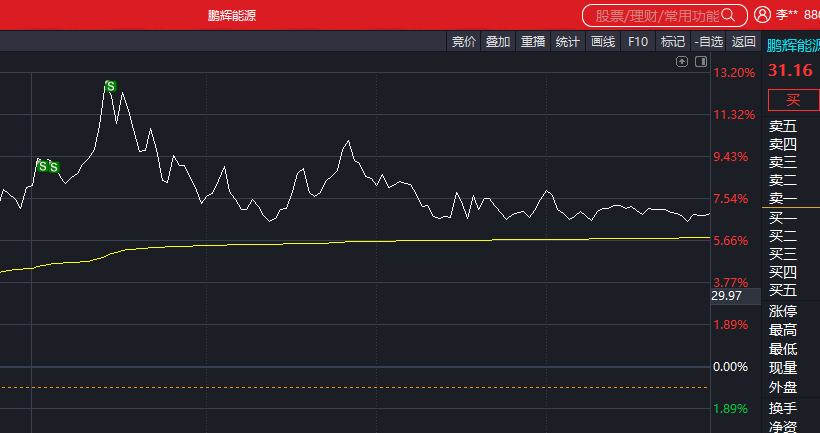Select the 买二 order row
Image resolution: width=820 pixels, height=433 pixels.
tap(783, 236)
